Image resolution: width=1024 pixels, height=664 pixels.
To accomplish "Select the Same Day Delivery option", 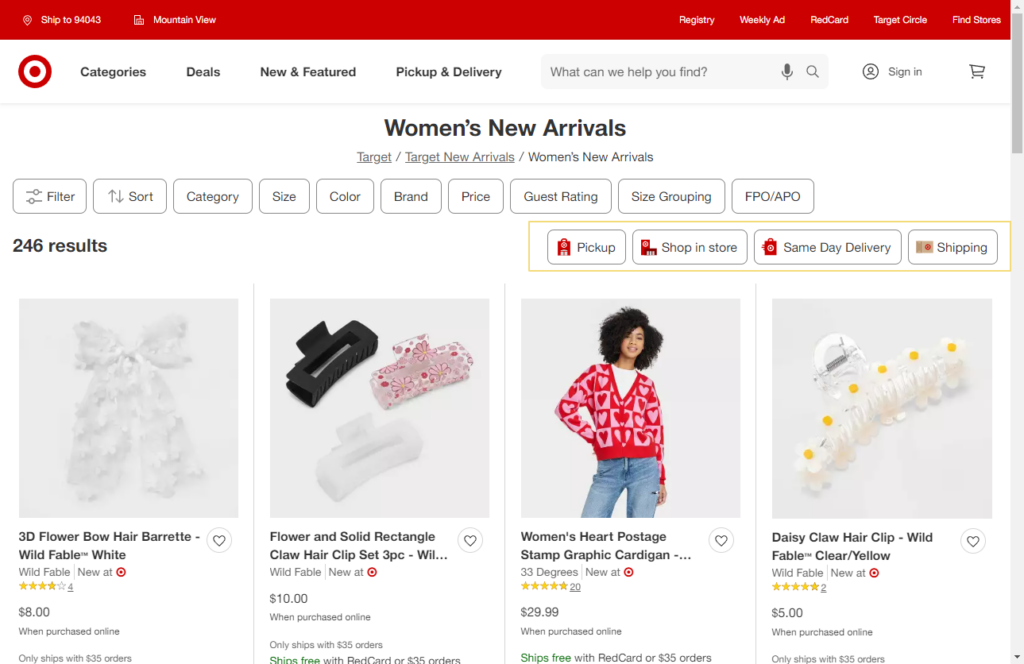I will coord(827,248).
